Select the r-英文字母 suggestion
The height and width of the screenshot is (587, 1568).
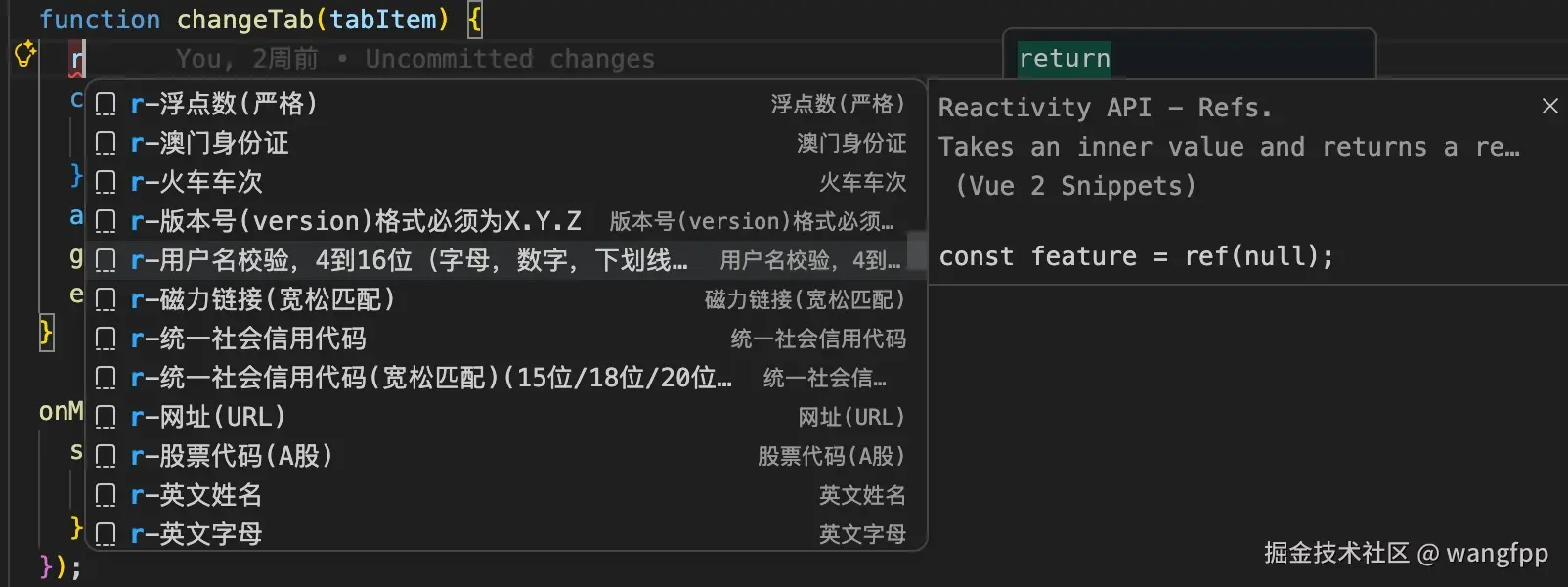505,533
